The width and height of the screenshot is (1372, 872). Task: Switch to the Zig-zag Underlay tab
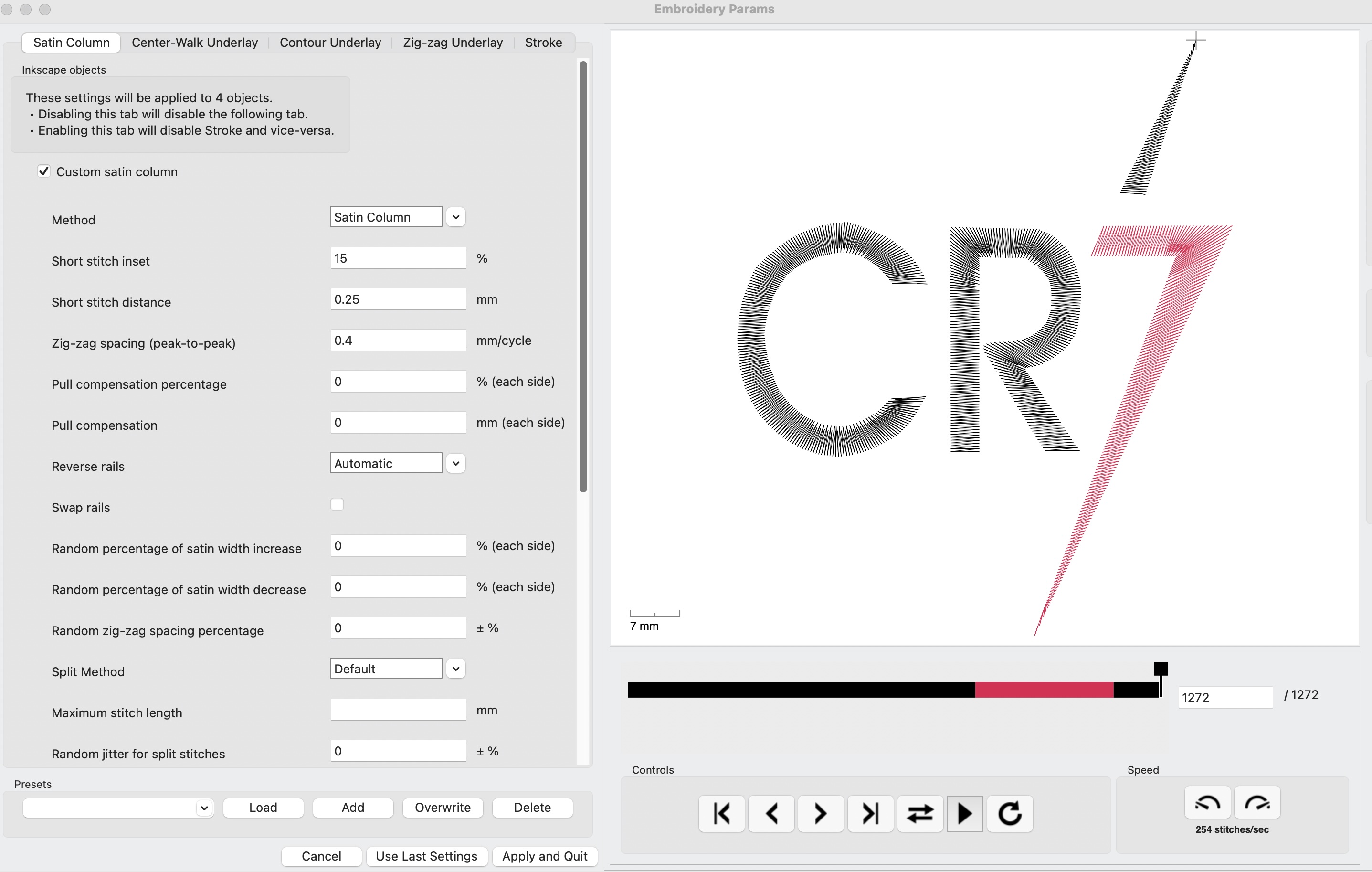(x=453, y=42)
